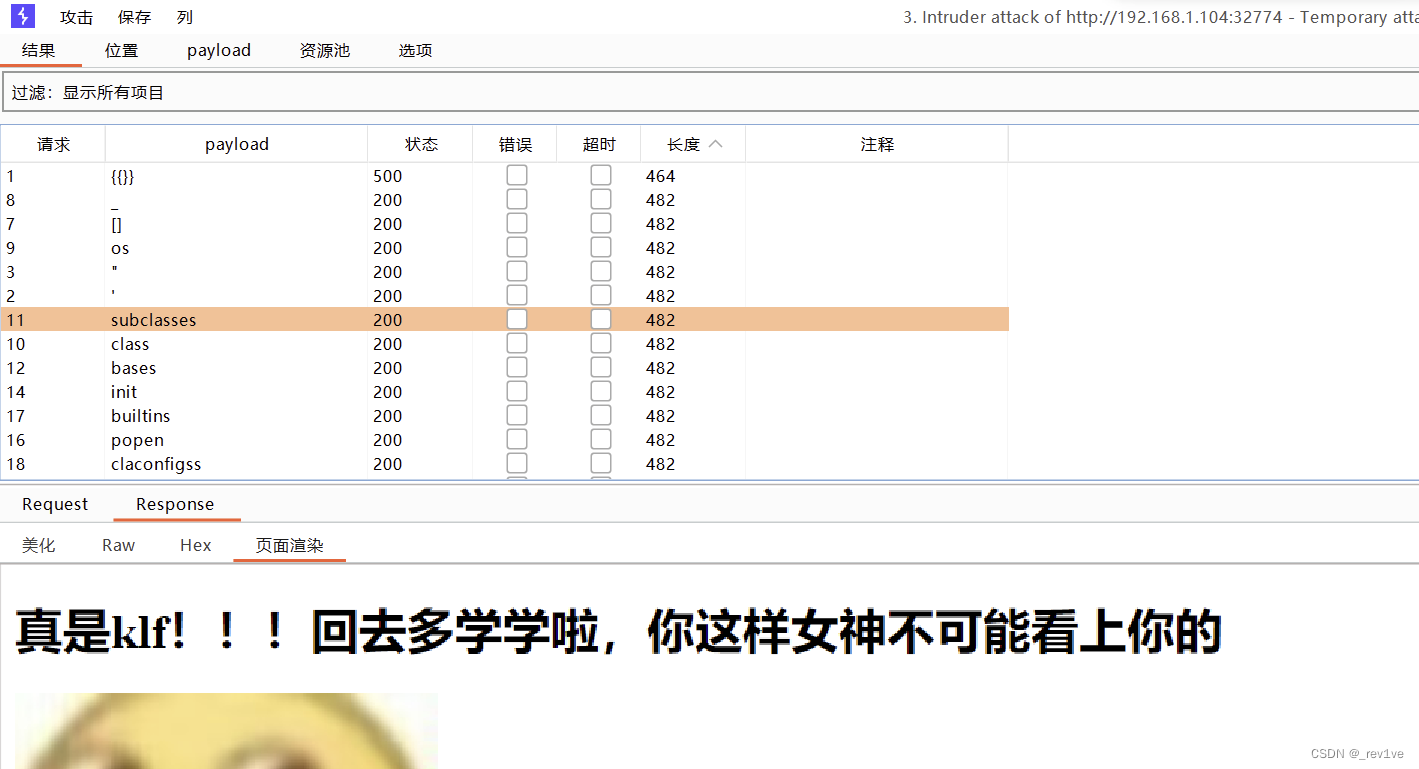The height and width of the screenshot is (769, 1419).
Task: Sort by the 错误 column header
Action: click(515, 144)
